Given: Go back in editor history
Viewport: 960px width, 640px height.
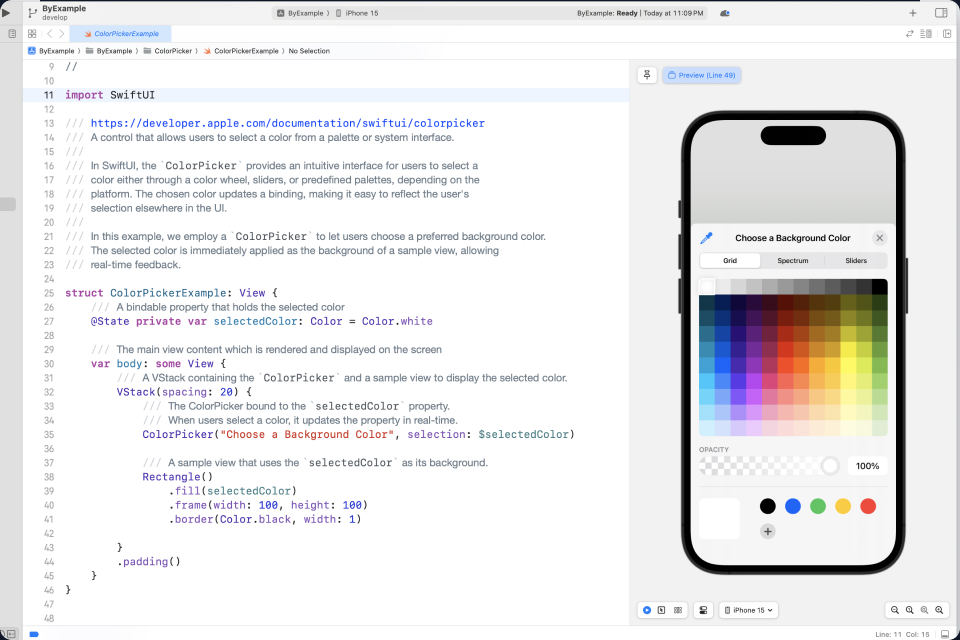Looking at the screenshot, I should coord(50,34).
